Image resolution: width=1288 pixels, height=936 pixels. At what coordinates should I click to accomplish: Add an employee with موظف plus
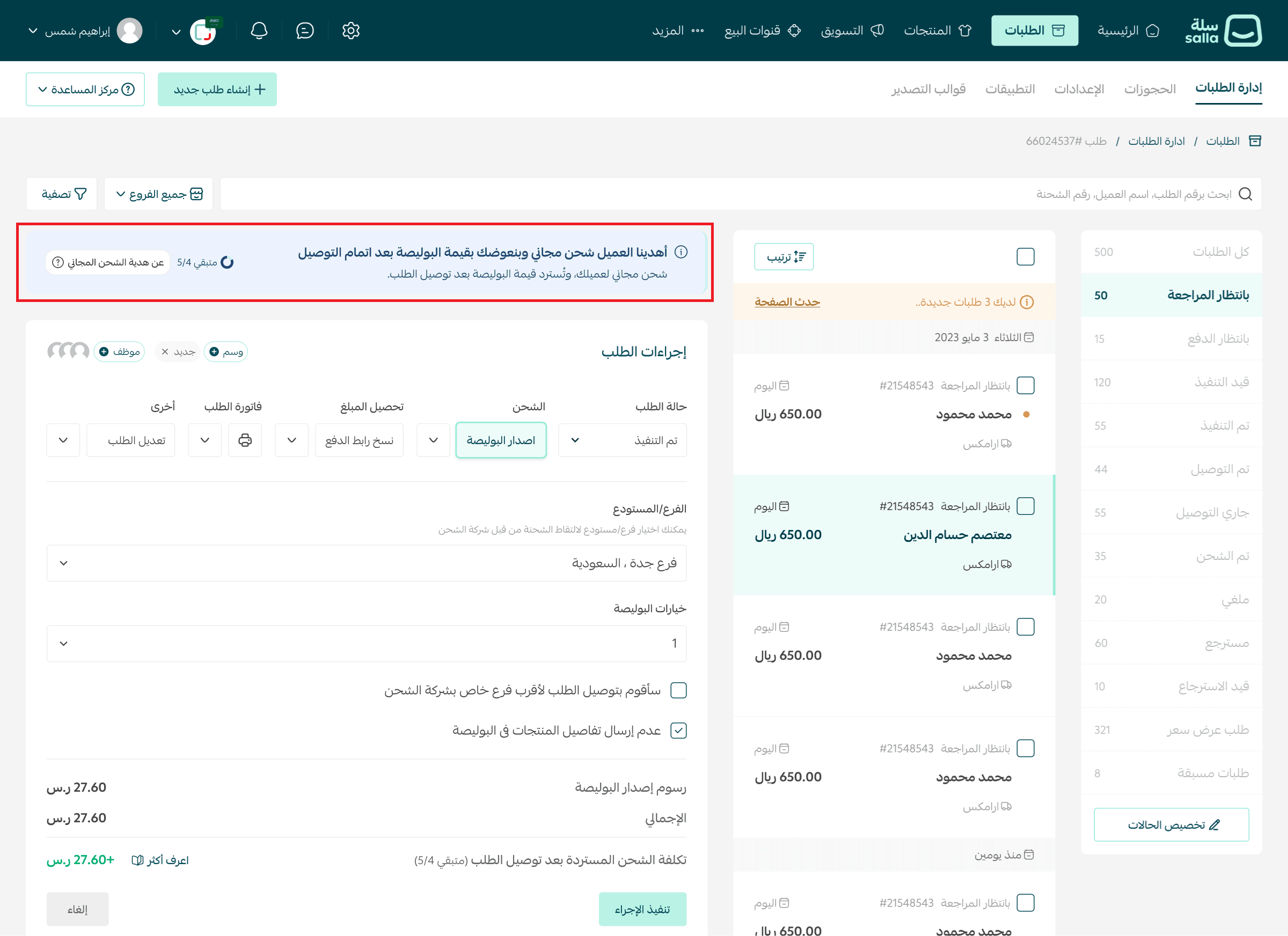tap(119, 352)
